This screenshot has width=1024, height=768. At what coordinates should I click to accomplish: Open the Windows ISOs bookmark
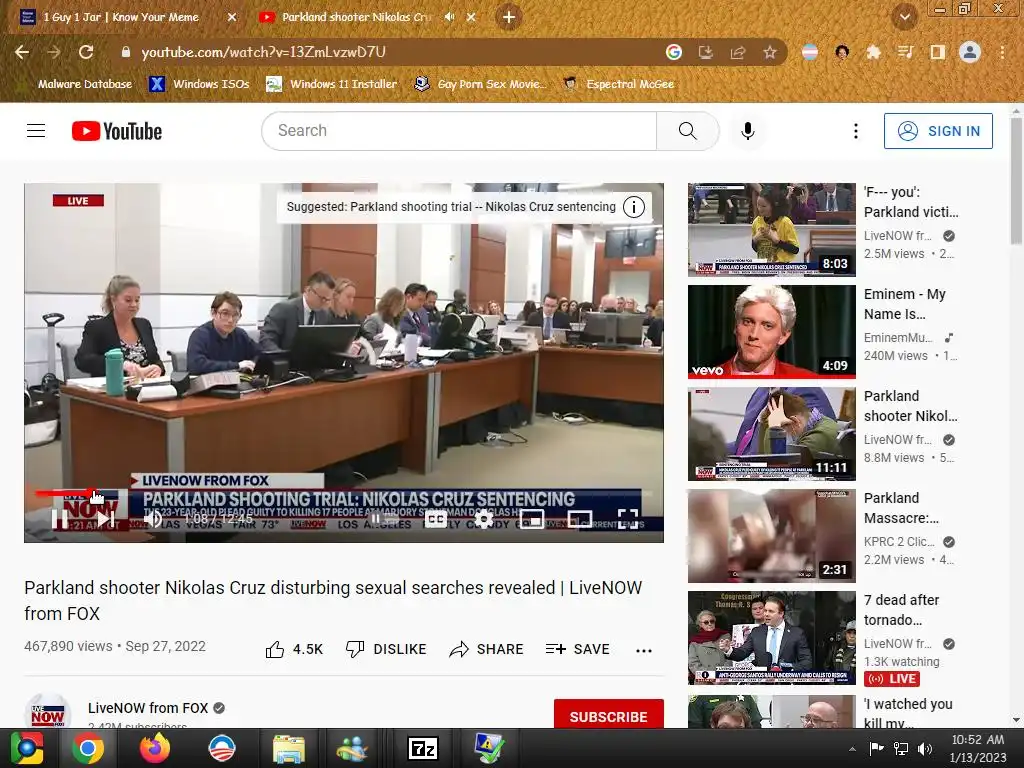click(199, 84)
